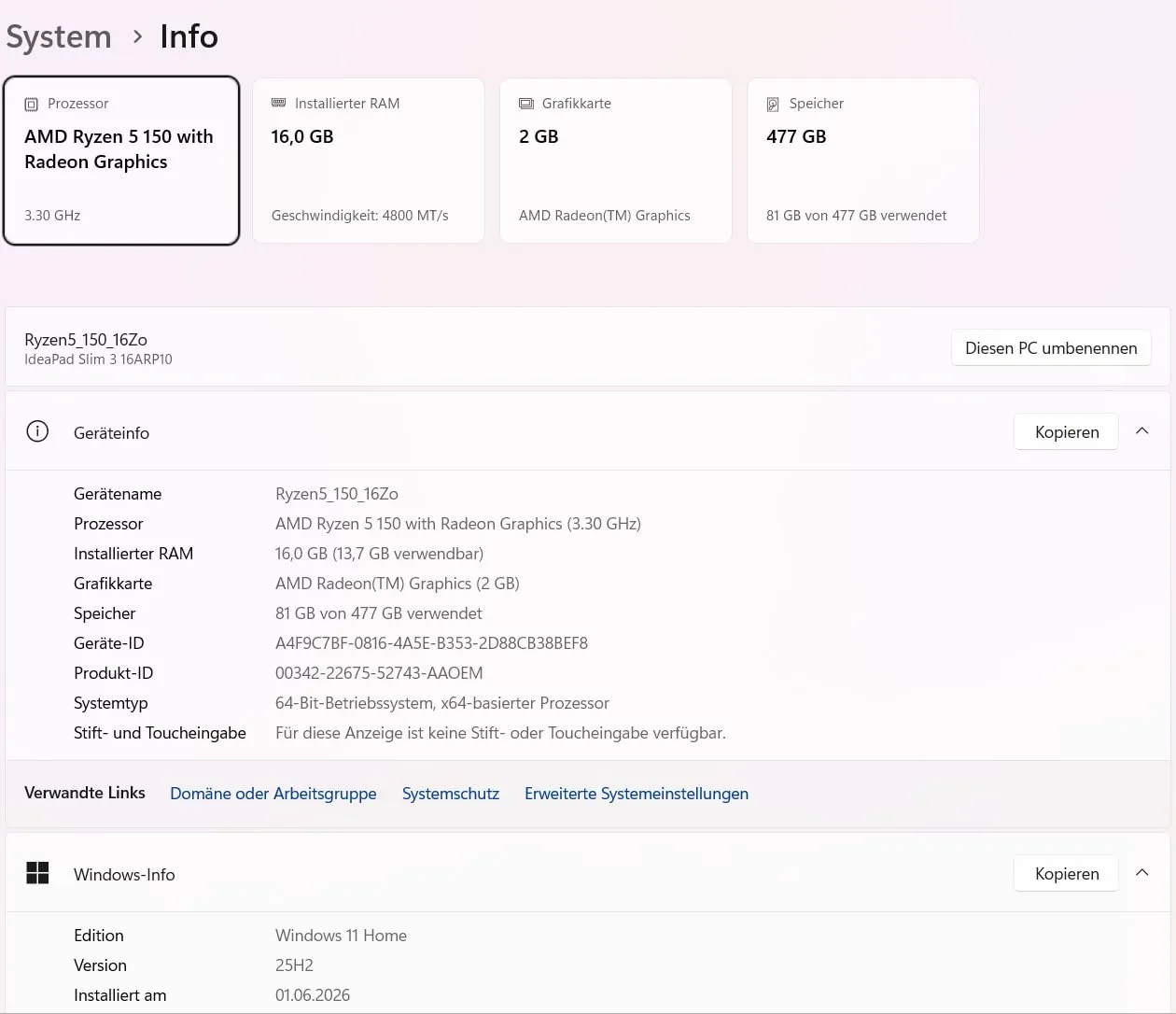Click the Speicher storage drive icon
The image size is (1176, 1014).
pos(773,105)
